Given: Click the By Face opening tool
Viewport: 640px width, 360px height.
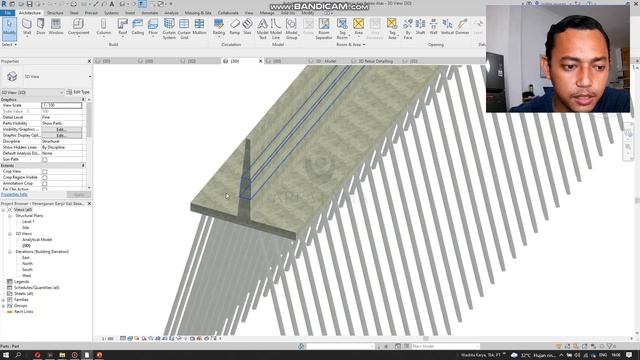Looking at the screenshot, I should pyautogui.click(x=408, y=29).
